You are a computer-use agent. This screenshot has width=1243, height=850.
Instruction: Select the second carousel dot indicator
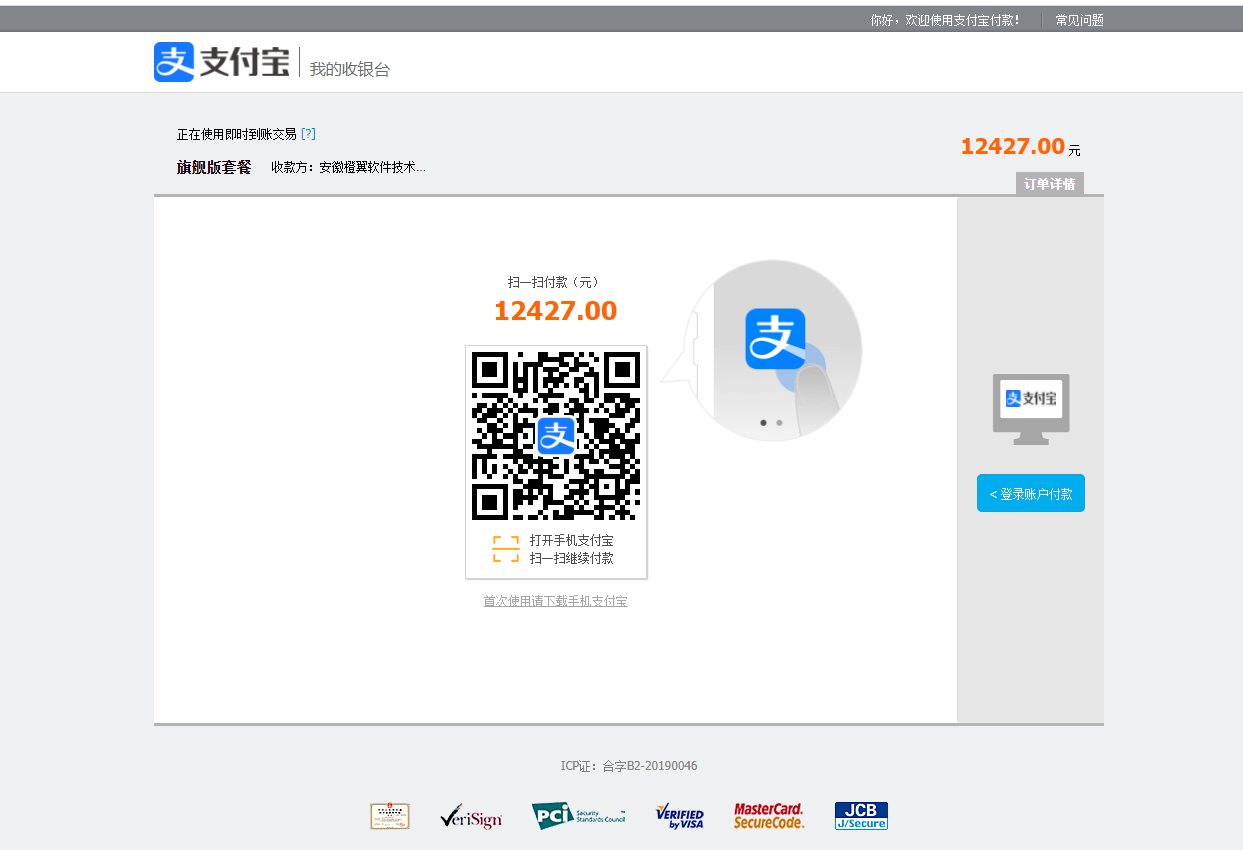(780, 423)
